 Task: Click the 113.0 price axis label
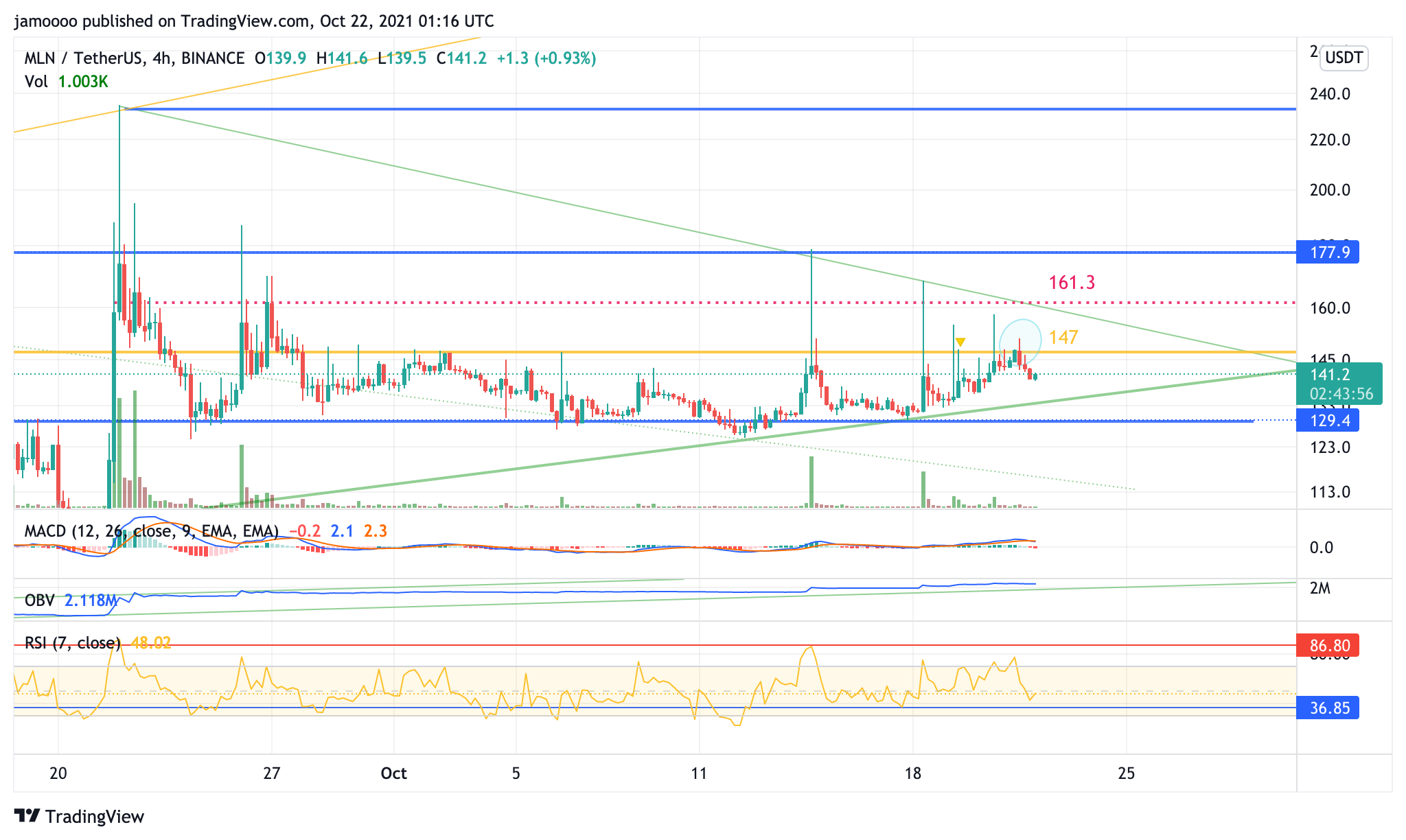click(x=1330, y=492)
